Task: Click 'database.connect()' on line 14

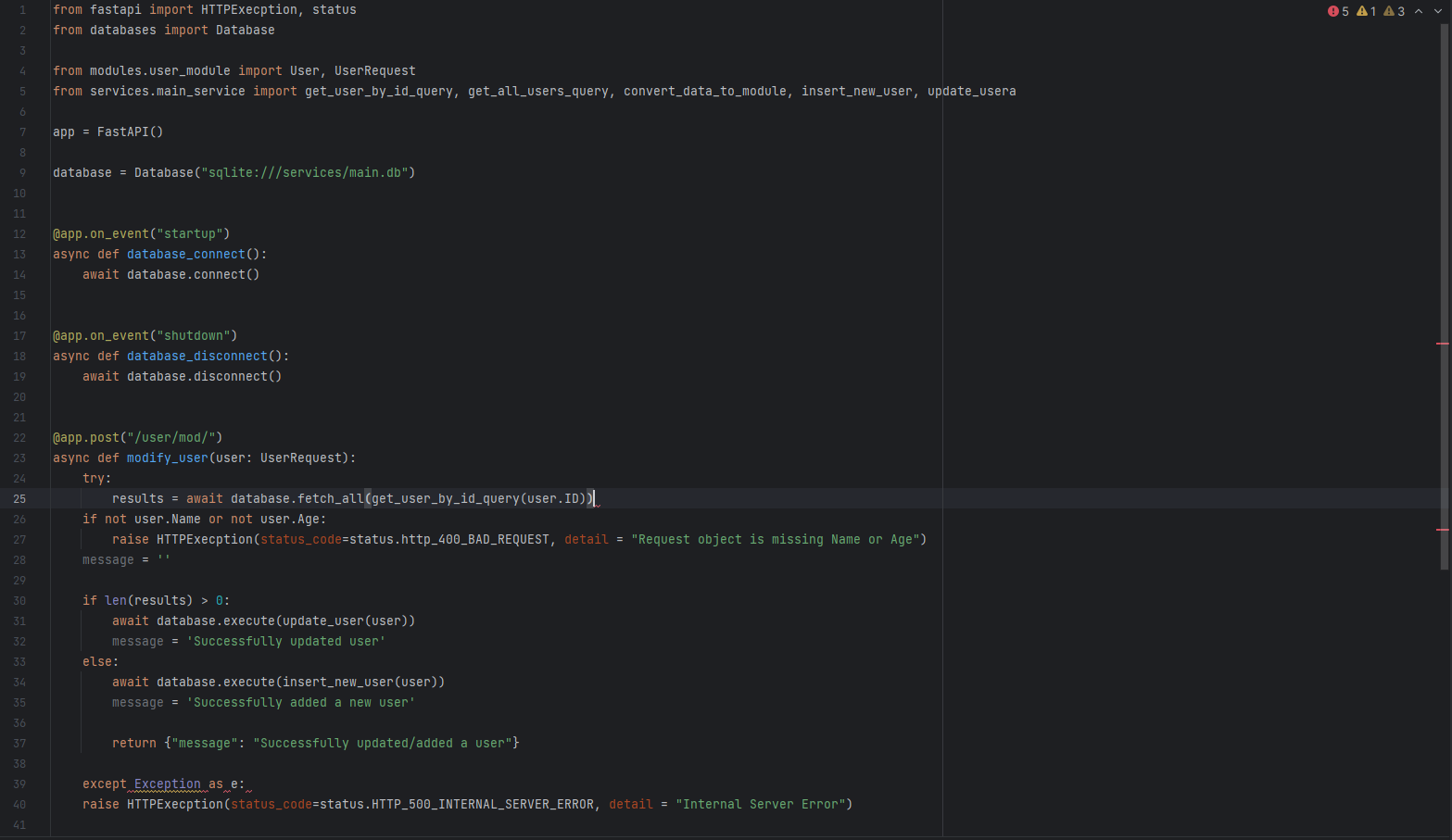Action: [x=194, y=274]
